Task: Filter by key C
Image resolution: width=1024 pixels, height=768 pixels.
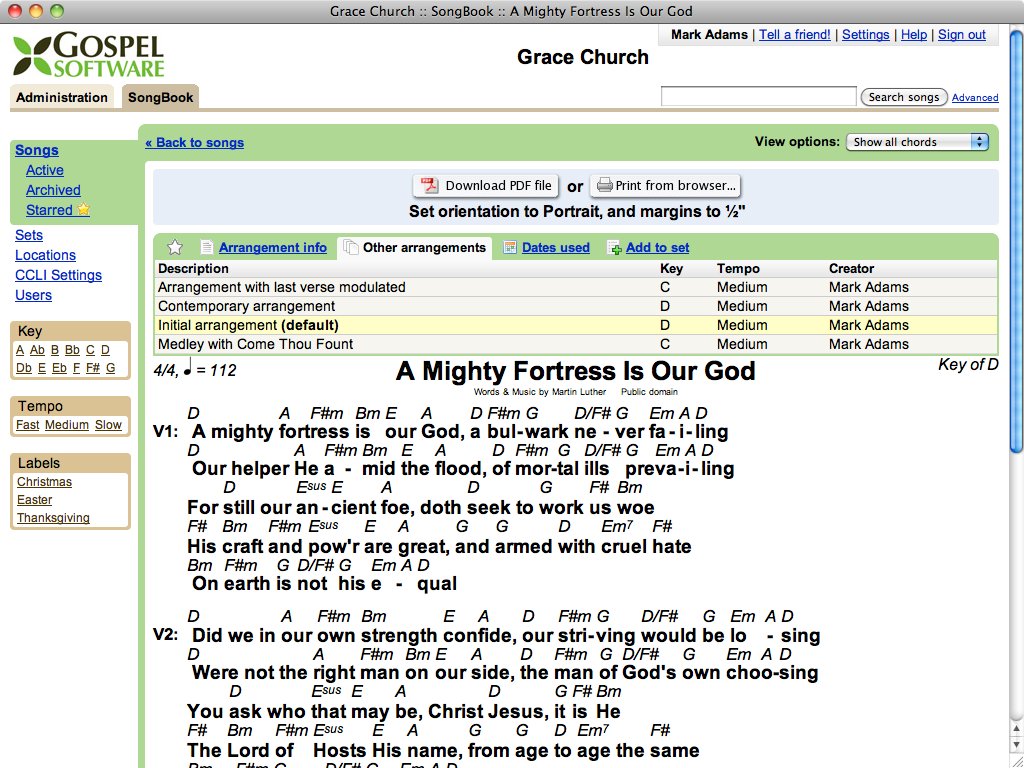Action: (90, 350)
